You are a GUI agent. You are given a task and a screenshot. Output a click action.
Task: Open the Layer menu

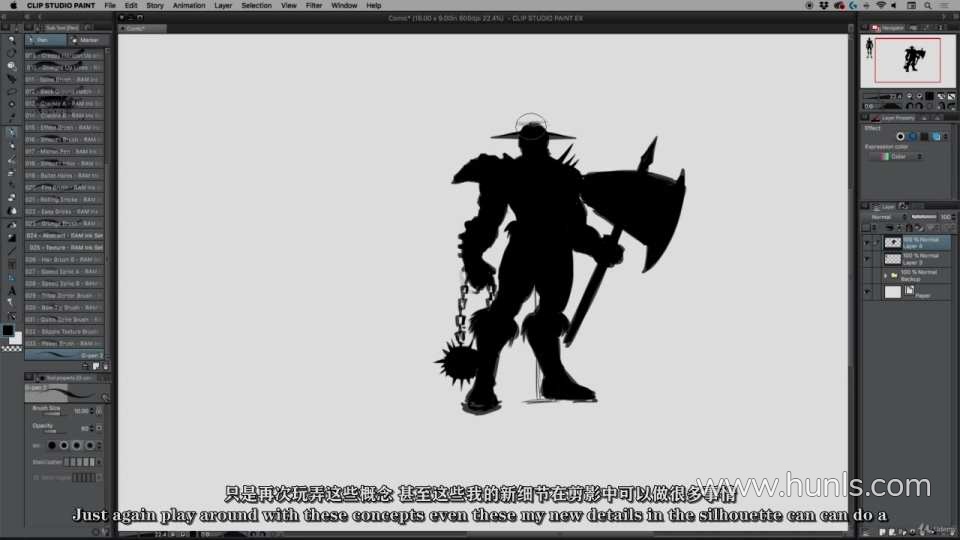point(223,5)
